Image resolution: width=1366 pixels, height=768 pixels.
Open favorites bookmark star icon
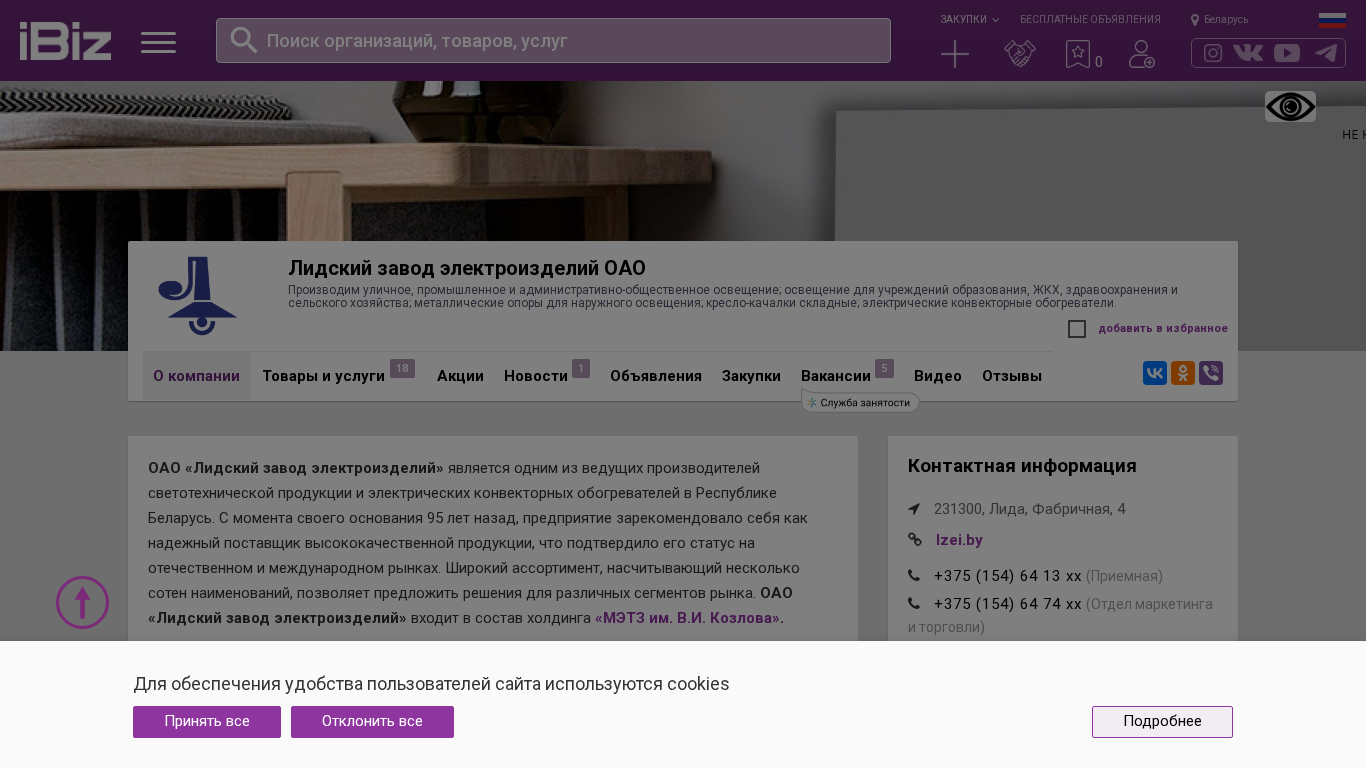point(1078,54)
